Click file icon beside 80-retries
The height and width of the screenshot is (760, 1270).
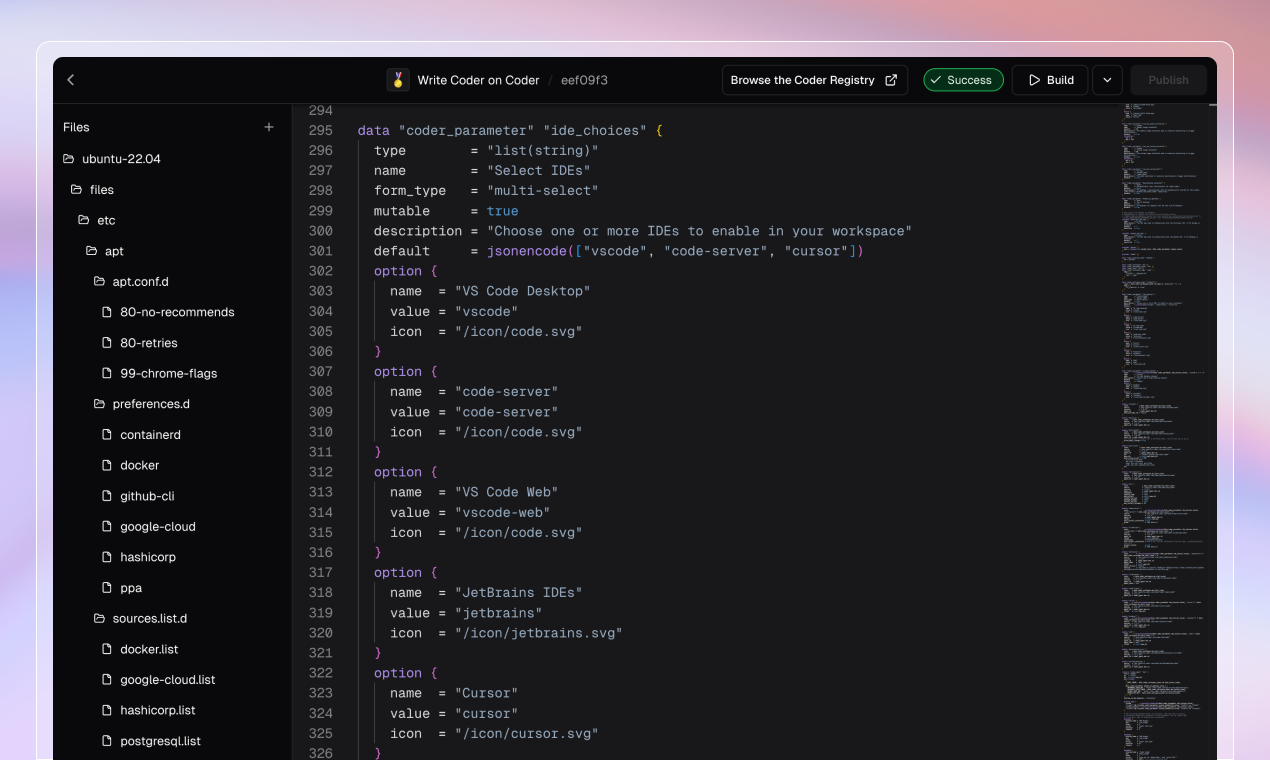108,343
